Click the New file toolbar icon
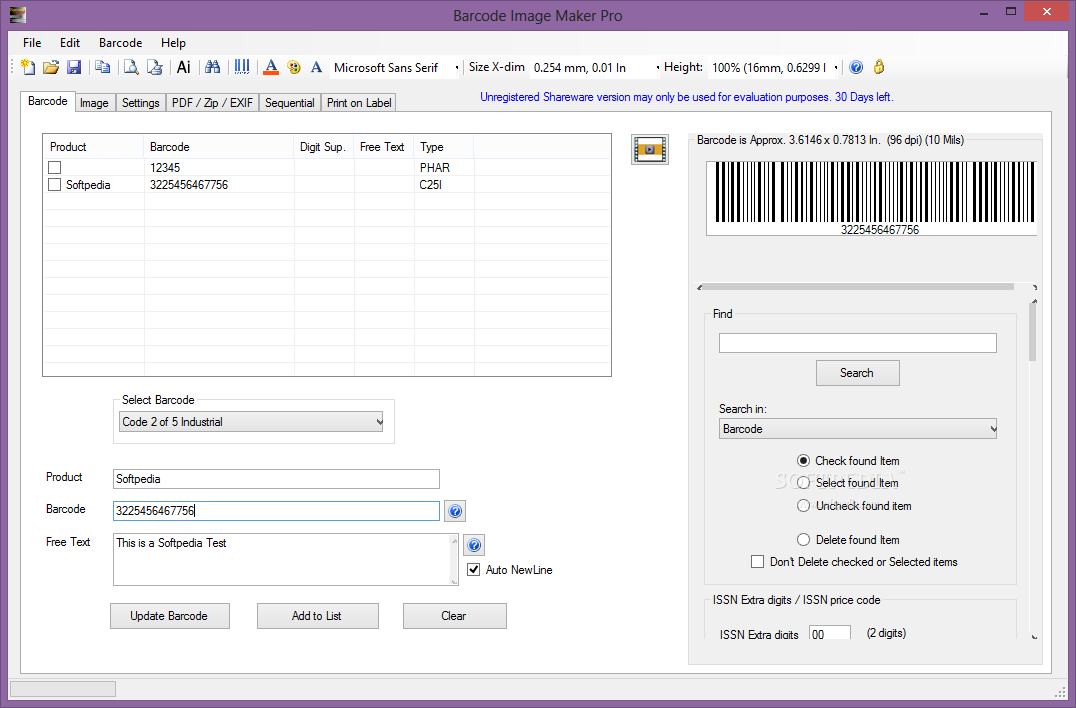 28,67
